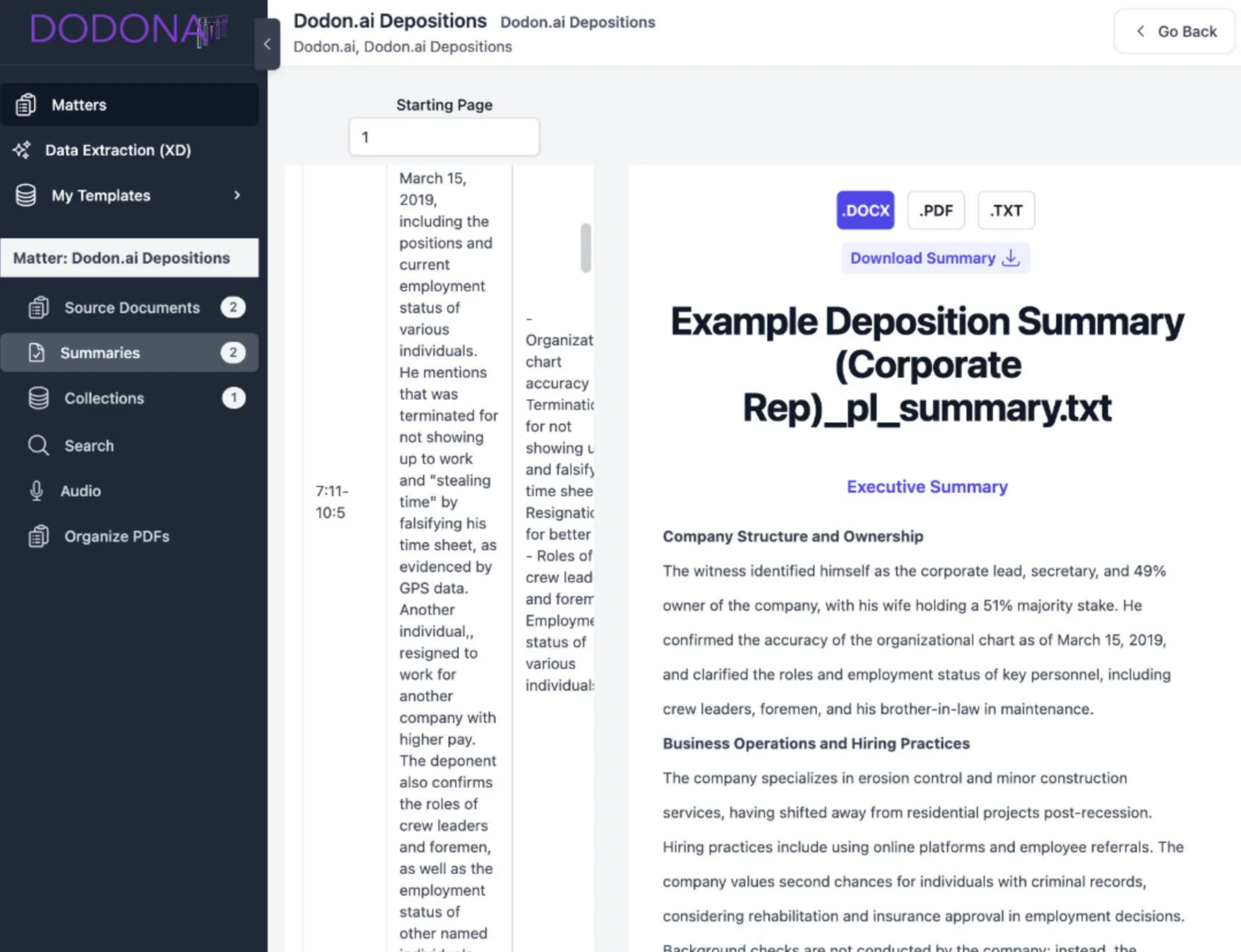Click the Search magnifier icon
1241x952 pixels.
coord(39,445)
